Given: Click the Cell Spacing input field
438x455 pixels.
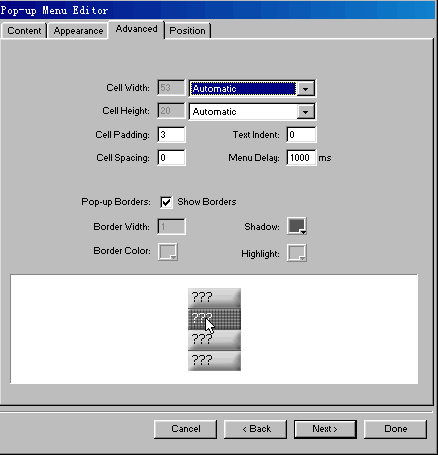Looking at the screenshot, I should click(171, 157).
